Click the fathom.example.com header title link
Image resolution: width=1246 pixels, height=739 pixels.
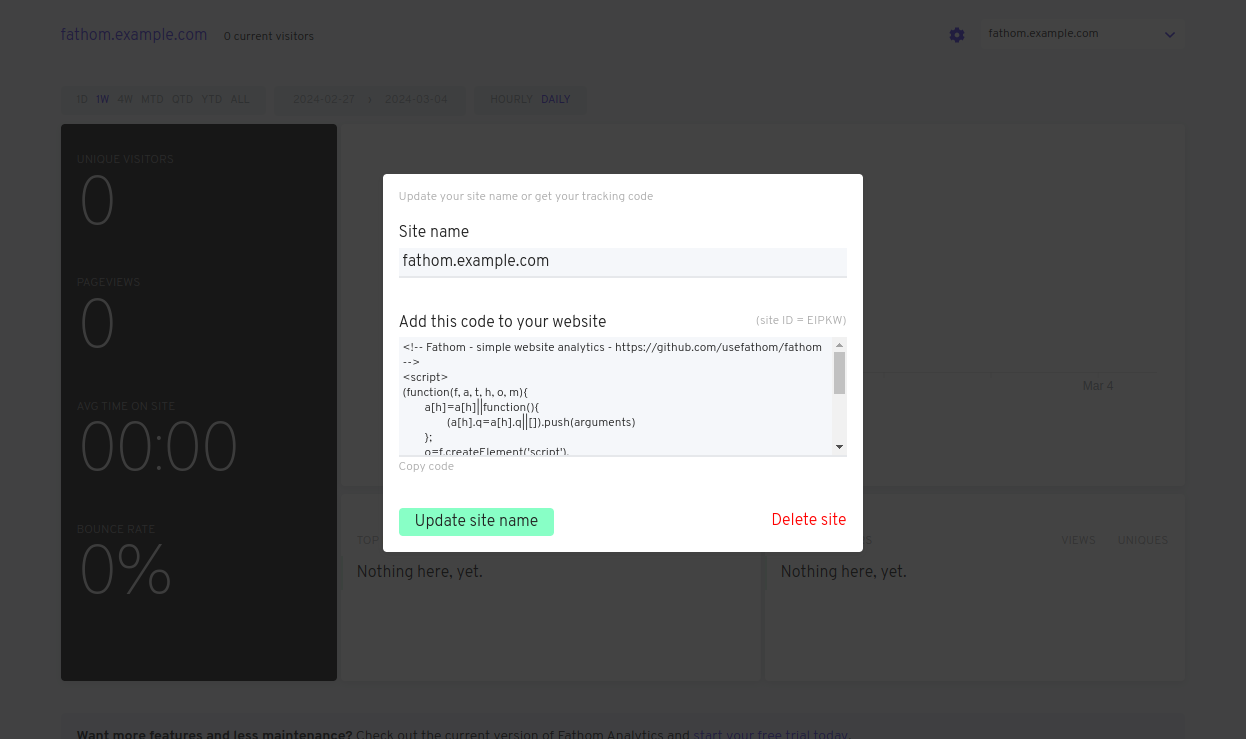coord(134,35)
